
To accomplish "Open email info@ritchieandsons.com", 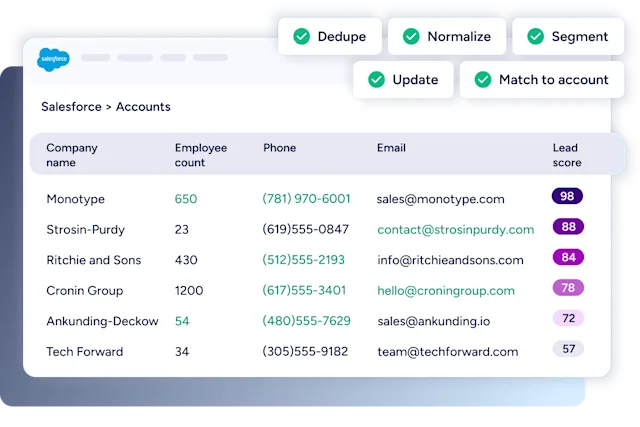I will pos(450,260).
